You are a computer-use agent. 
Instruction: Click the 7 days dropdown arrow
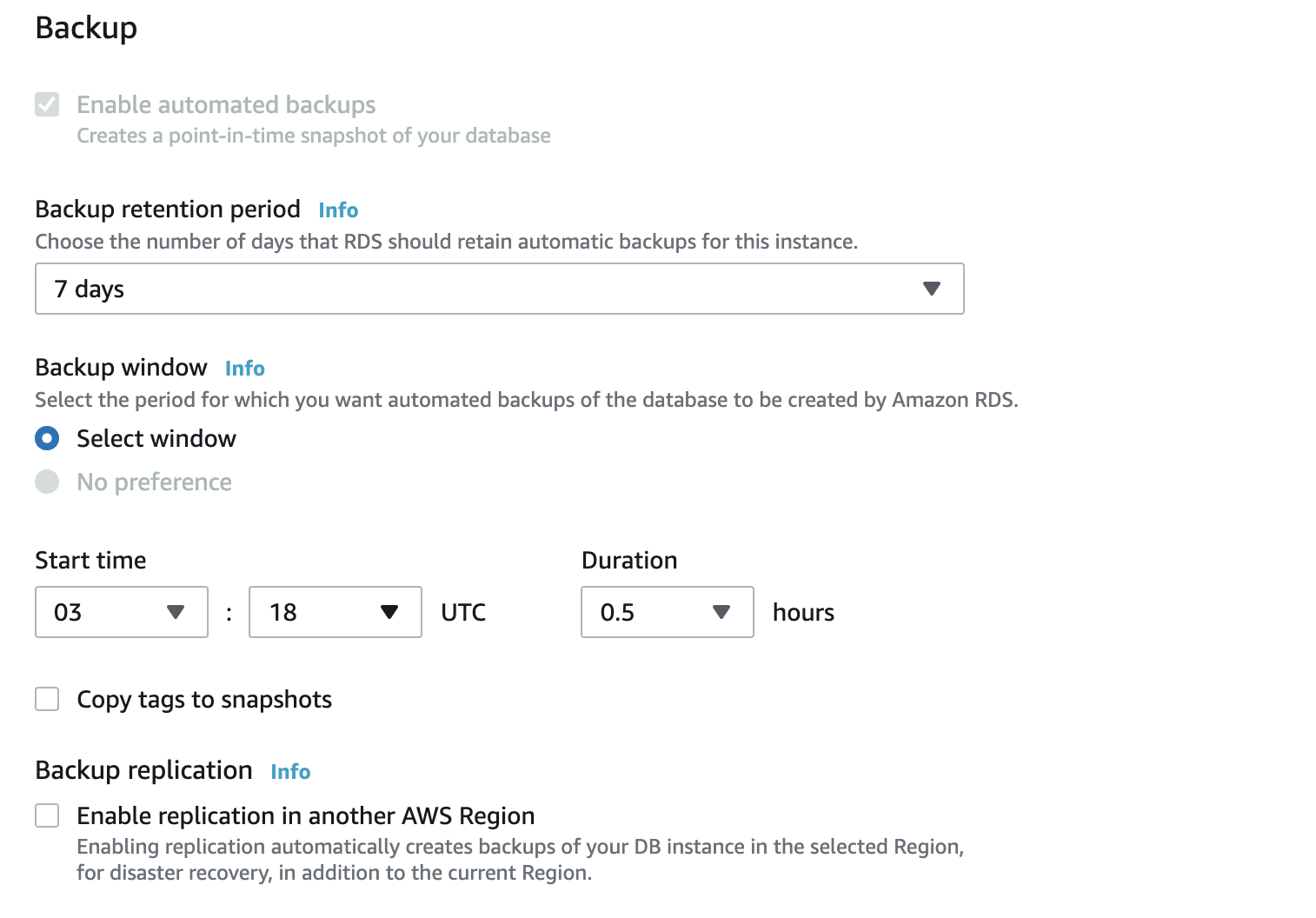pos(931,289)
